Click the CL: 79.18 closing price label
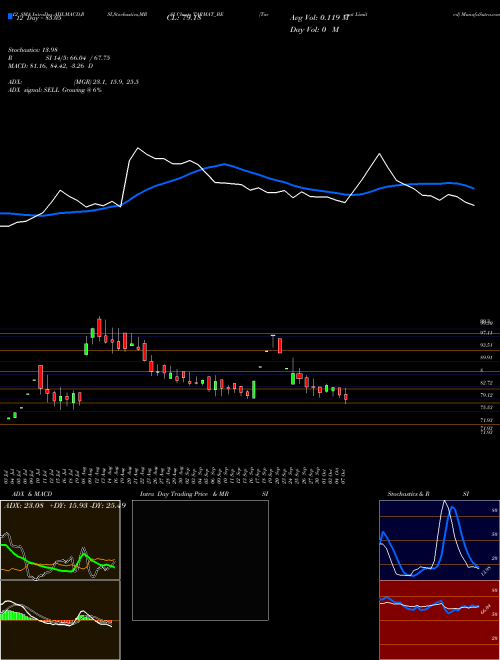Image resolution: width=500 pixels, height=660 pixels. 184,18
